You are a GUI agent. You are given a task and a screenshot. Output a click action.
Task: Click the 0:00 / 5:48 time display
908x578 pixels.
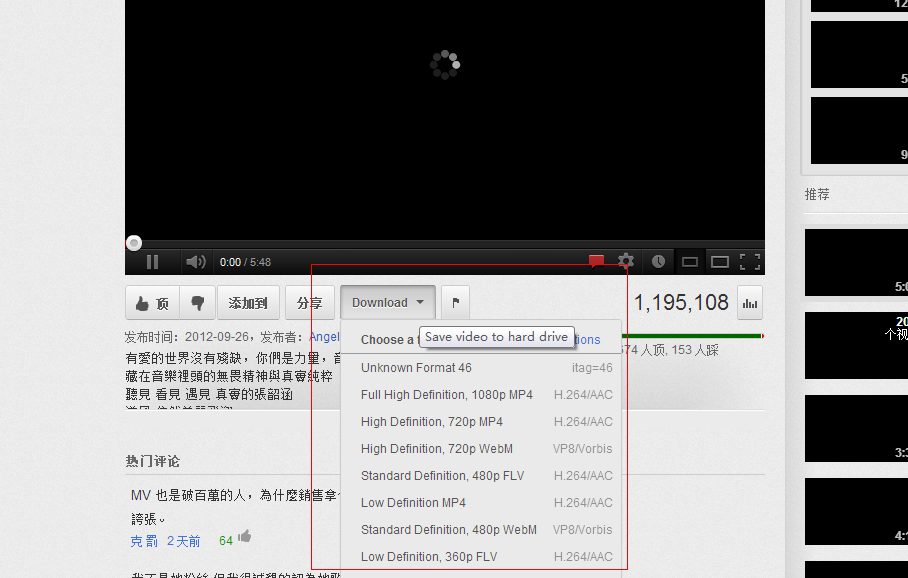tap(246, 262)
